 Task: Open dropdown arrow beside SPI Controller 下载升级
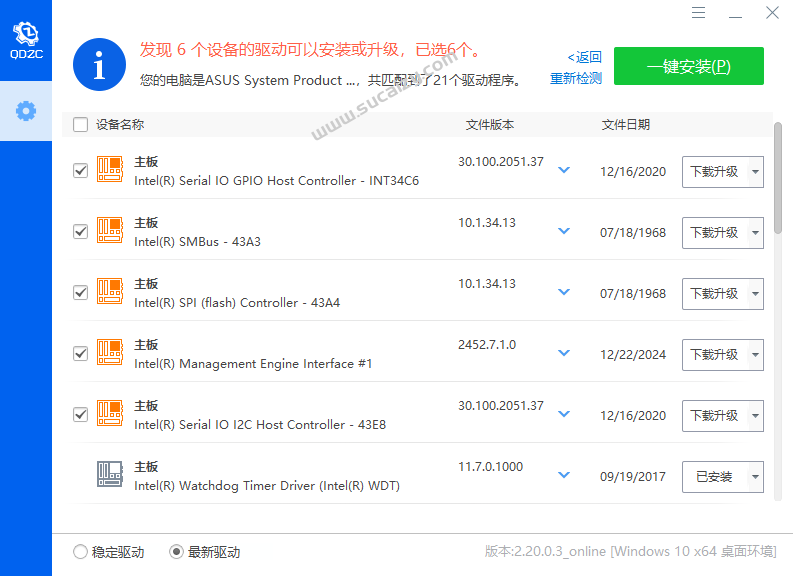tap(755, 294)
